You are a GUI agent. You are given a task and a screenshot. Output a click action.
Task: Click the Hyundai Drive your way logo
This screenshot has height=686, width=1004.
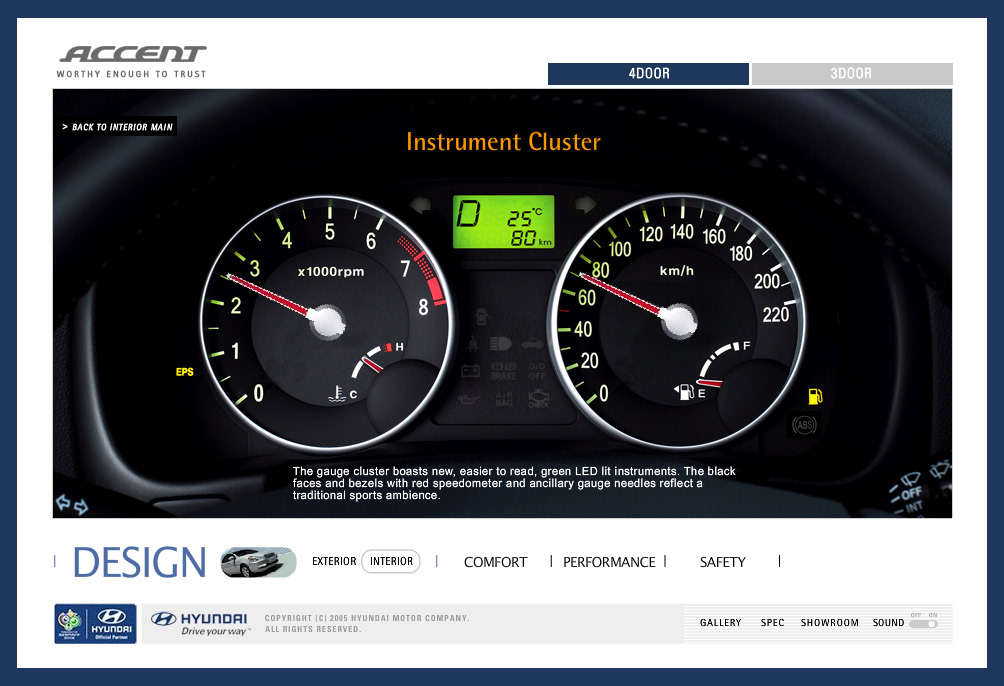[x=200, y=624]
